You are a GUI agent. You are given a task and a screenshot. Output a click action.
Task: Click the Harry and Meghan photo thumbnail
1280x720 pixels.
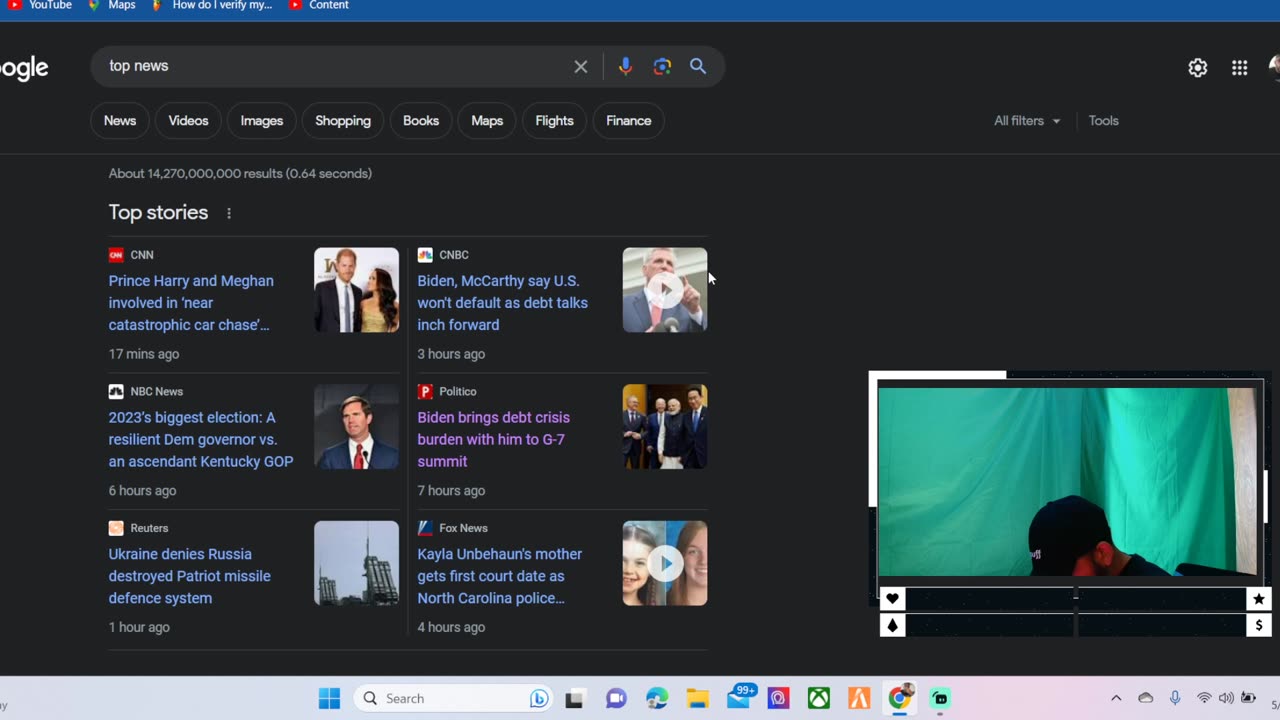click(356, 290)
